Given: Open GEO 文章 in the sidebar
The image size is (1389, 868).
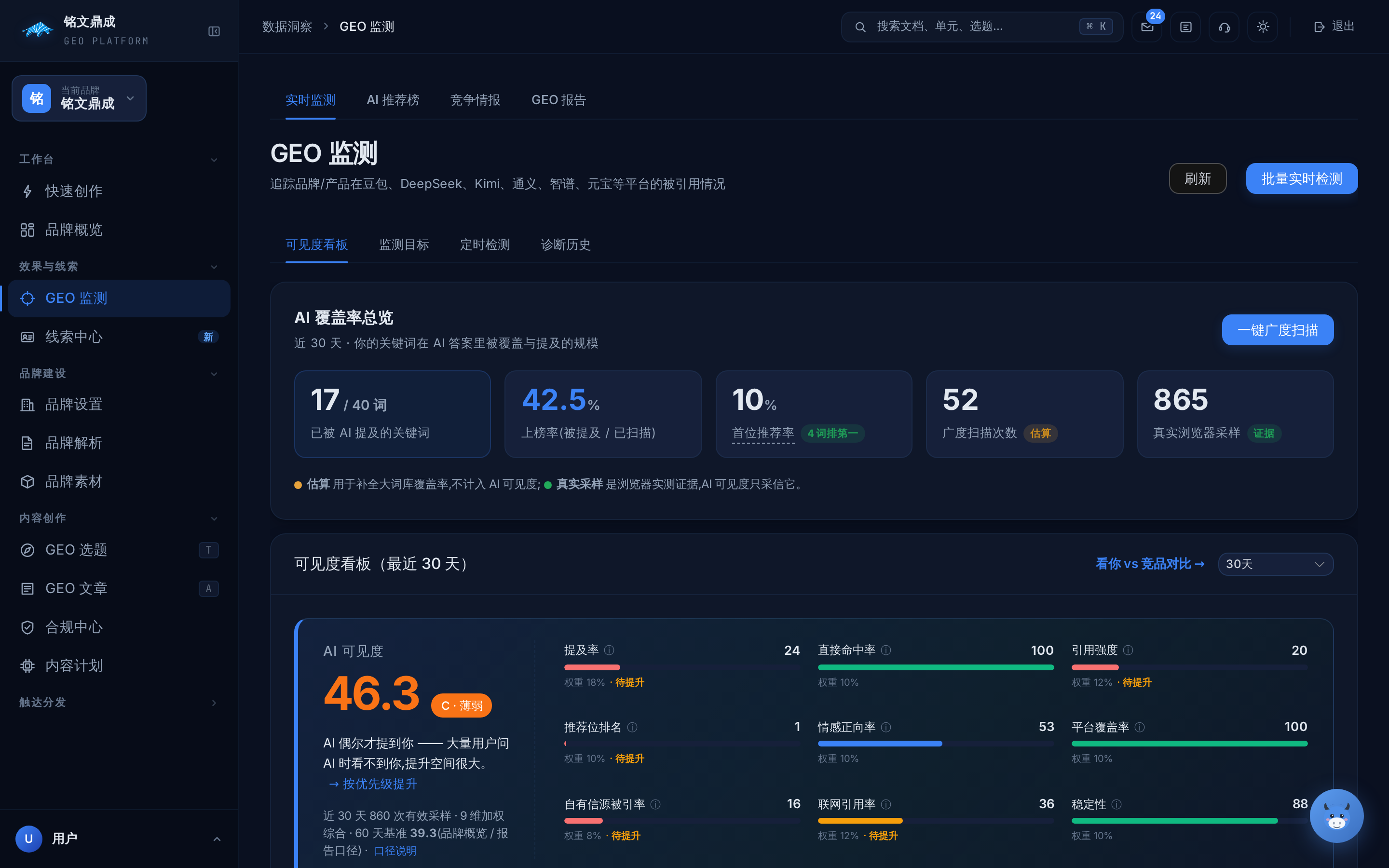Looking at the screenshot, I should (119, 588).
